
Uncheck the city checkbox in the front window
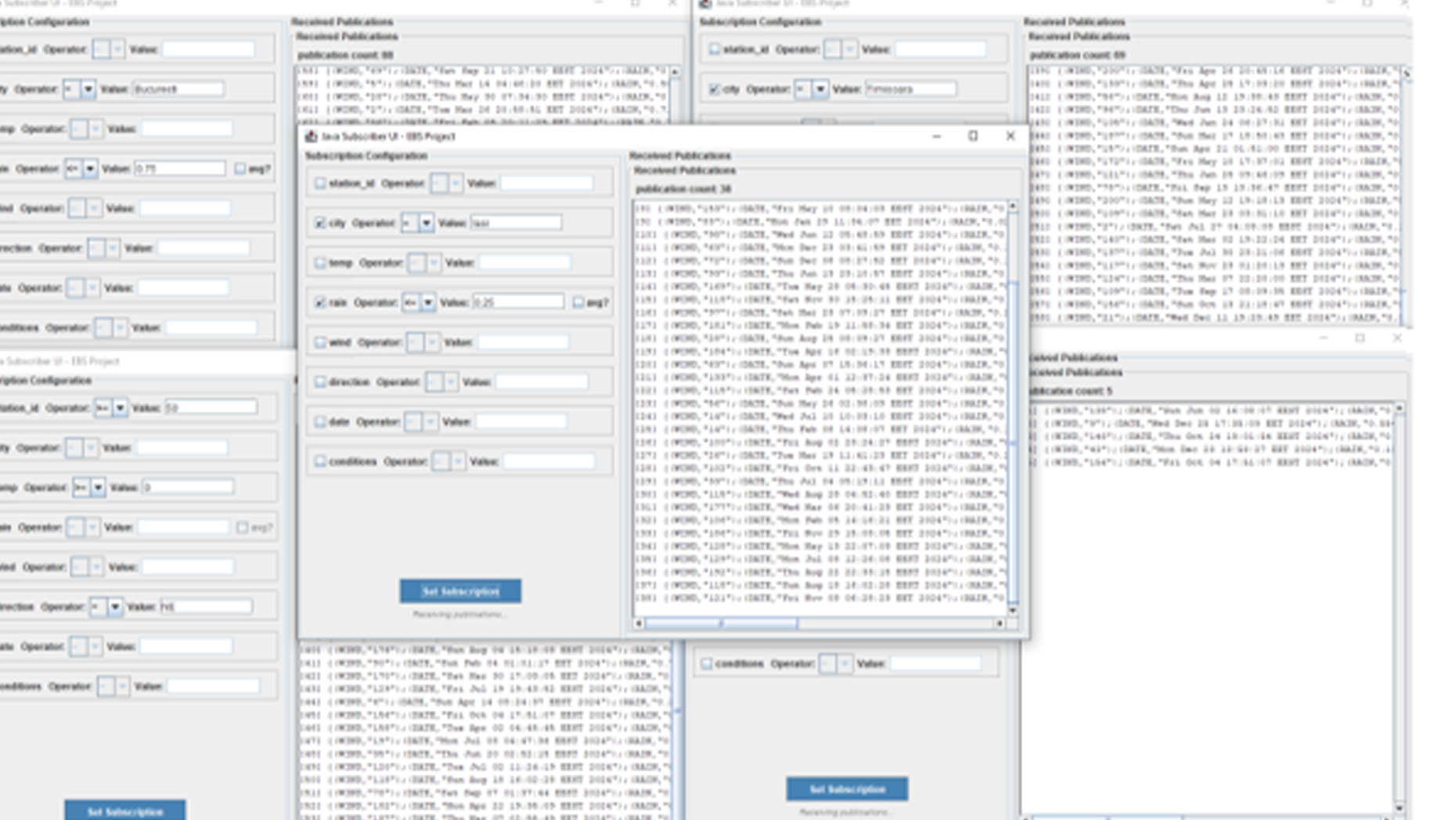click(x=320, y=223)
